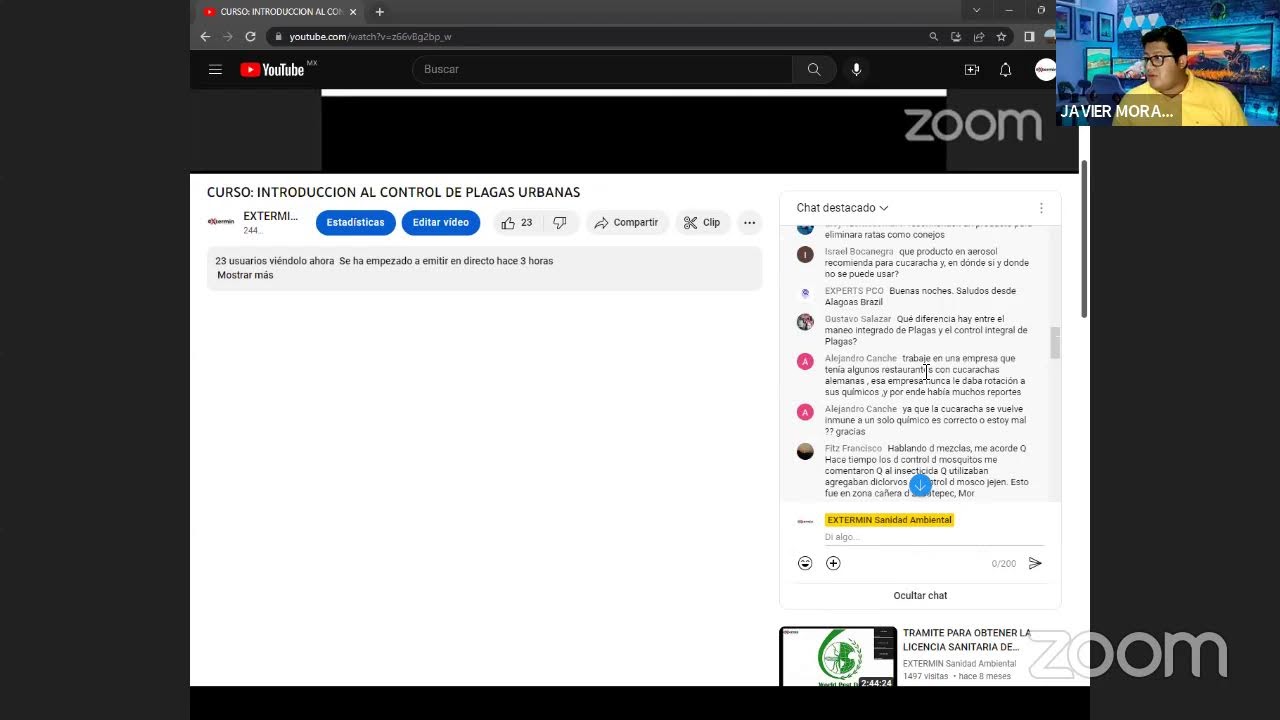
Task: View site information lock icon
Action: click(278, 37)
